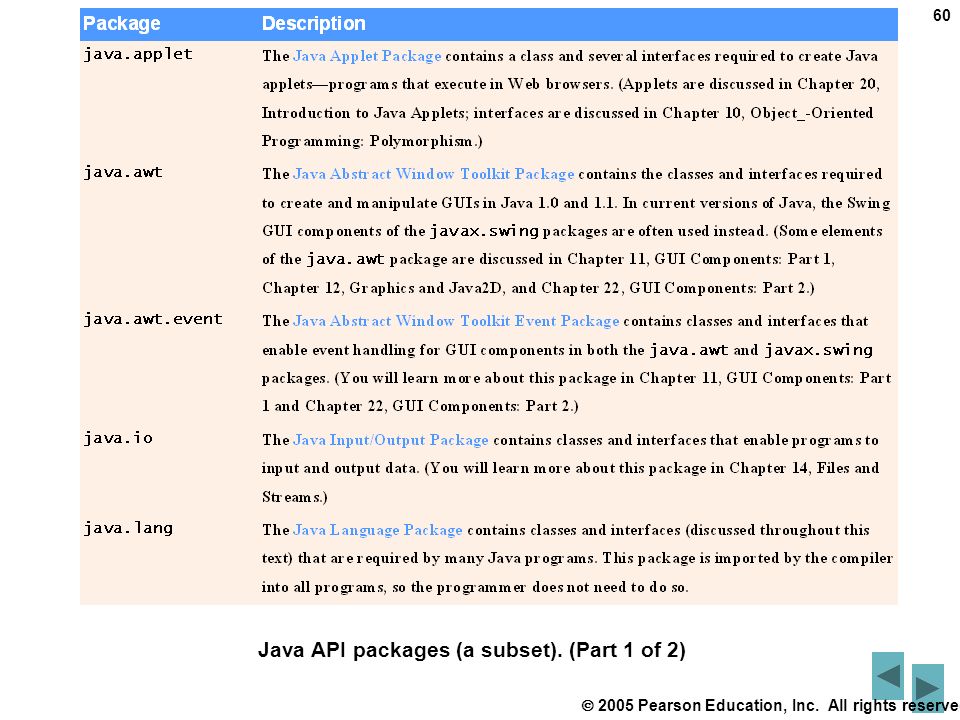Click the text 'Streams.)' in java.io row
This screenshot has height=720, width=960.
[294, 497]
